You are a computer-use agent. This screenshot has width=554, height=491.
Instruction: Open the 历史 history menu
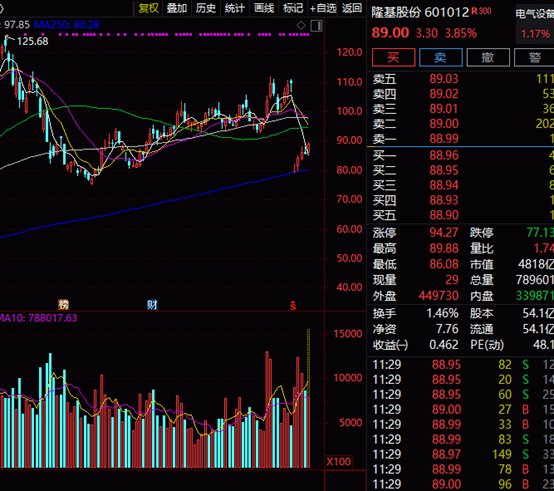(206, 8)
